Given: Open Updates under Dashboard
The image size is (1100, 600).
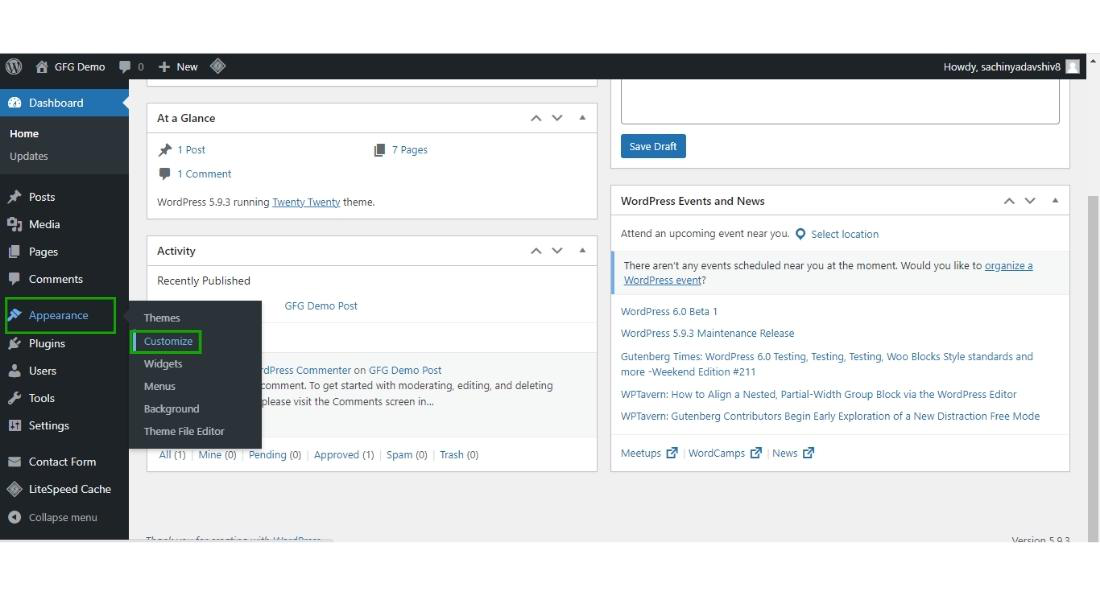Looking at the screenshot, I should (29, 156).
